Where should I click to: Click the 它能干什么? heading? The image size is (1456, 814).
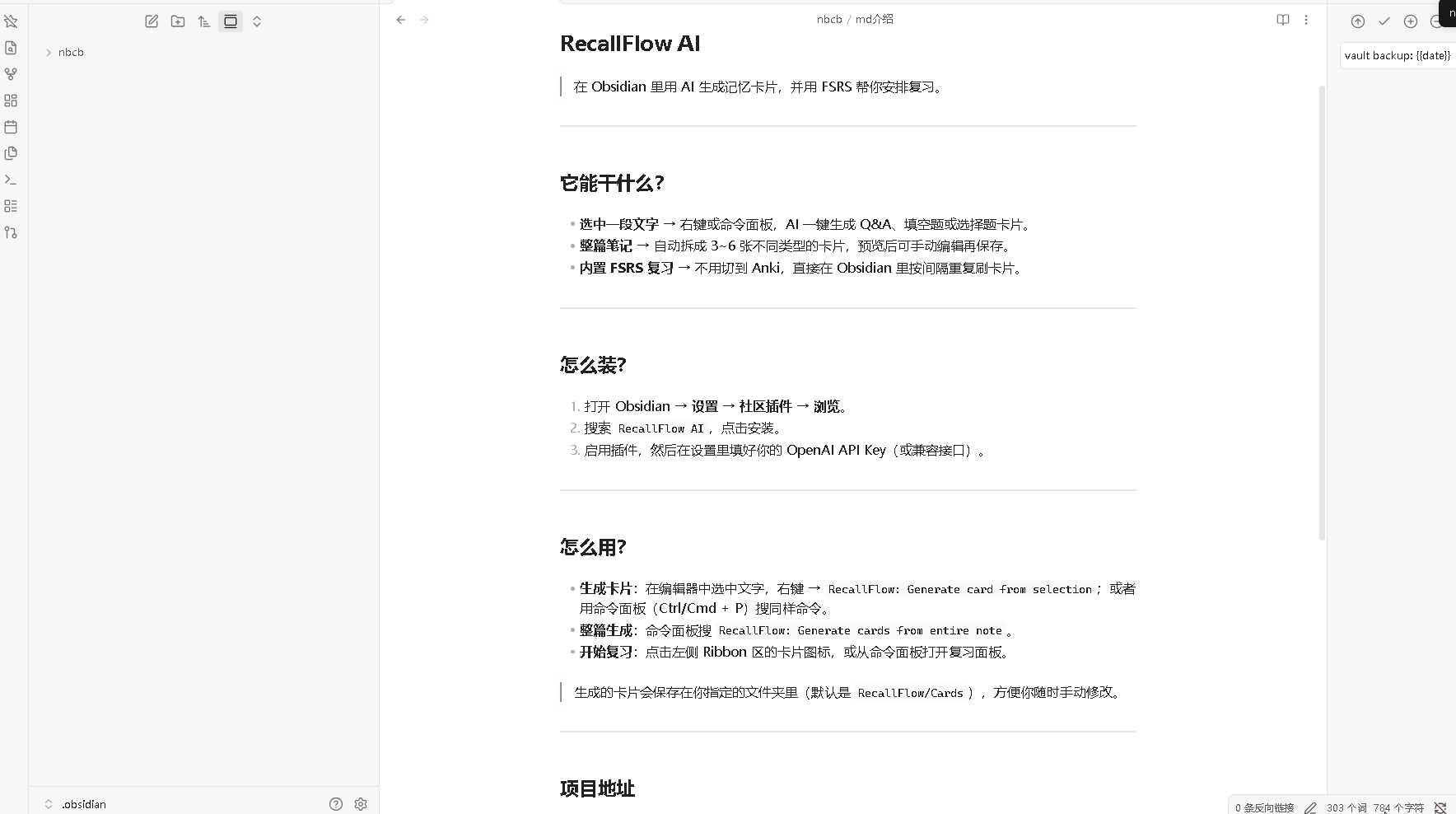612,183
